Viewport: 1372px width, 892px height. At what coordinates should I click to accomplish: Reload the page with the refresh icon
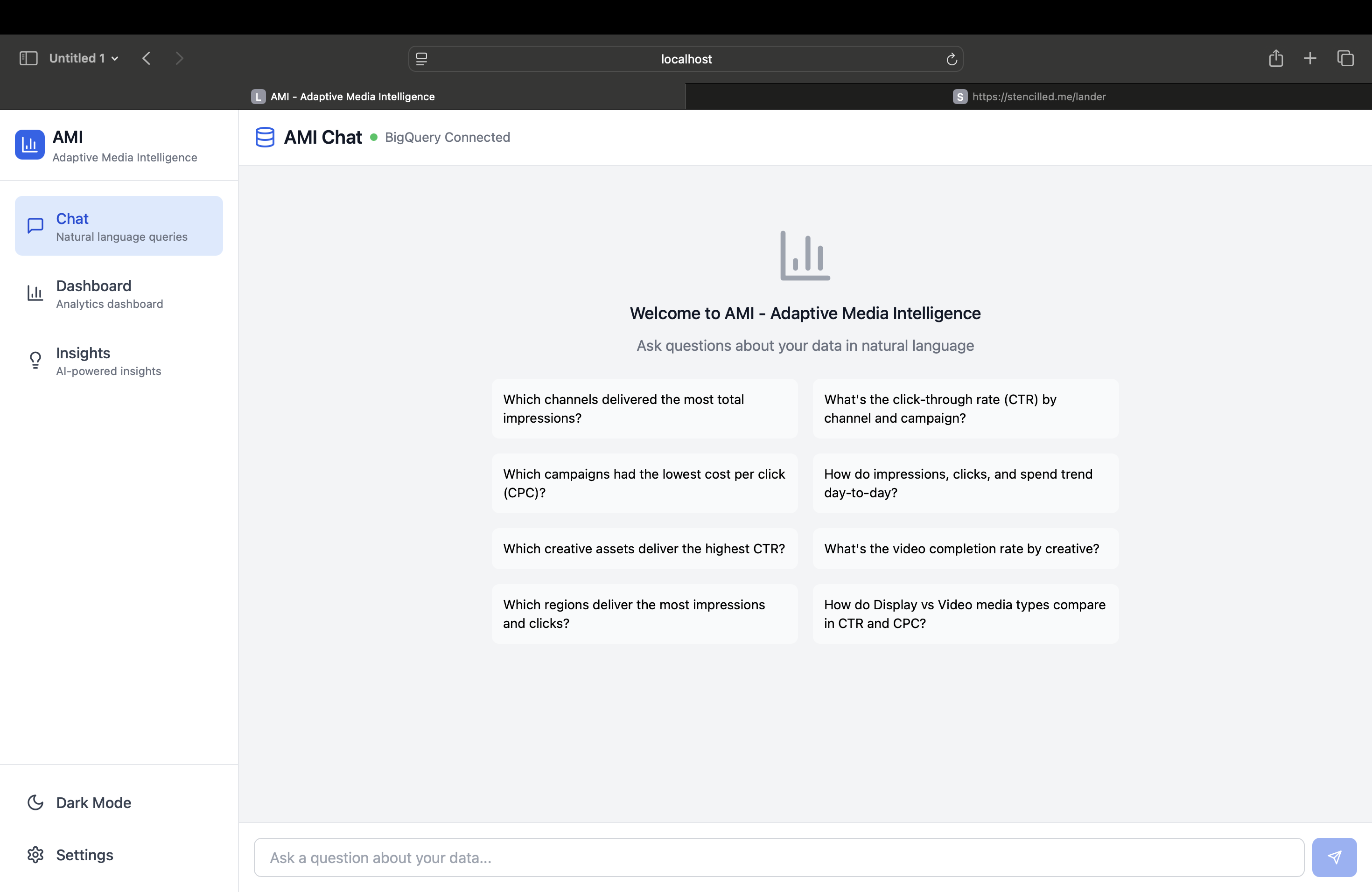click(x=951, y=59)
